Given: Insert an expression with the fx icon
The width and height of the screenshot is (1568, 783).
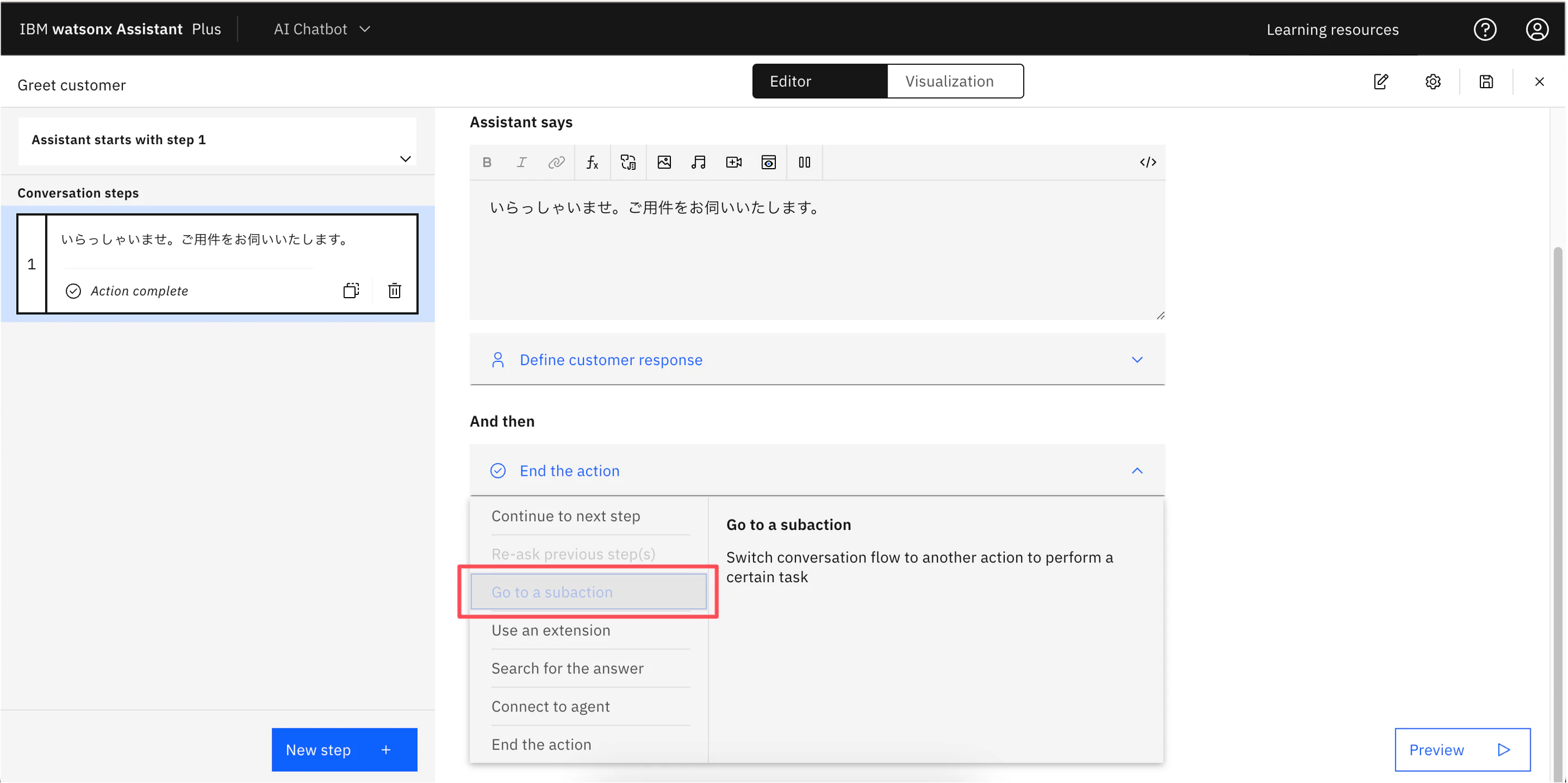Looking at the screenshot, I should click(592, 162).
